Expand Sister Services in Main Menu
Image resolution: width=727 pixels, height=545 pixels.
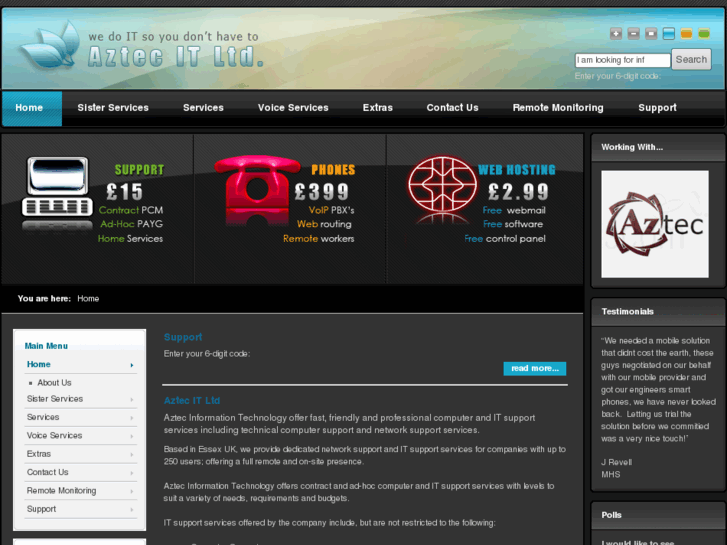point(132,399)
